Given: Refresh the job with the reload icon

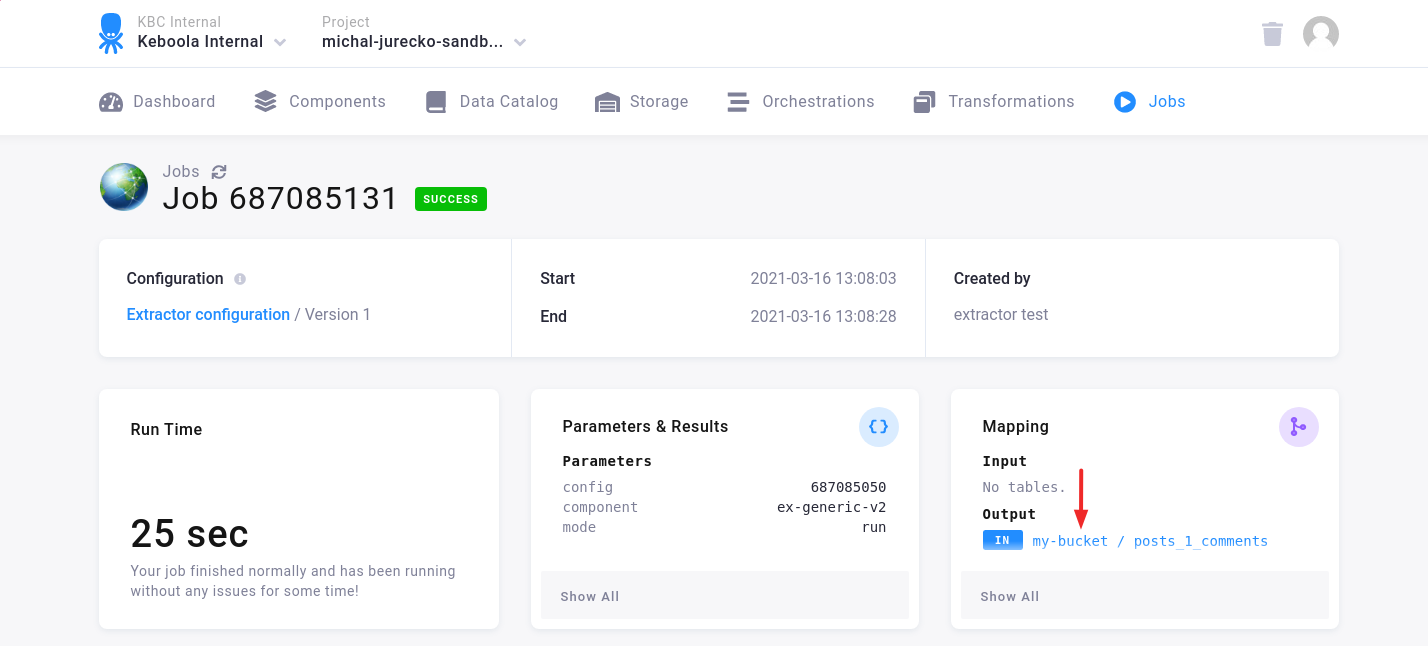Looking at the screenshot, I should click(219, 172).
